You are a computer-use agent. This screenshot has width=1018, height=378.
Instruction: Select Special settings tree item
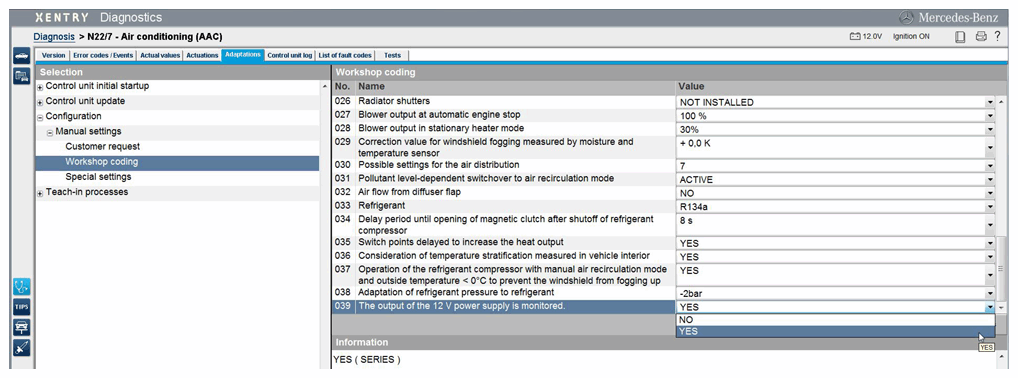pyautogui.click(x=98, y=177)
